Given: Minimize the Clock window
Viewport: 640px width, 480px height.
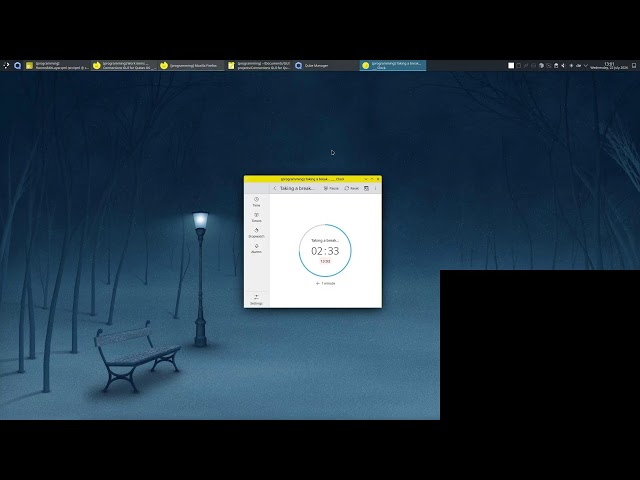Looking at the screenshot, I should [366, 179].
